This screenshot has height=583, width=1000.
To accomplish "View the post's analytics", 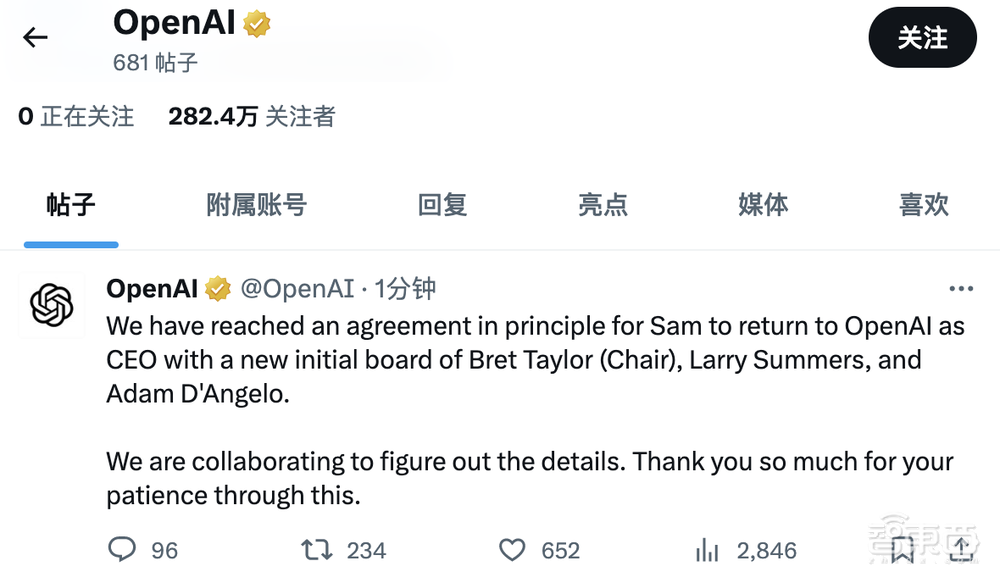I will 707,549.
